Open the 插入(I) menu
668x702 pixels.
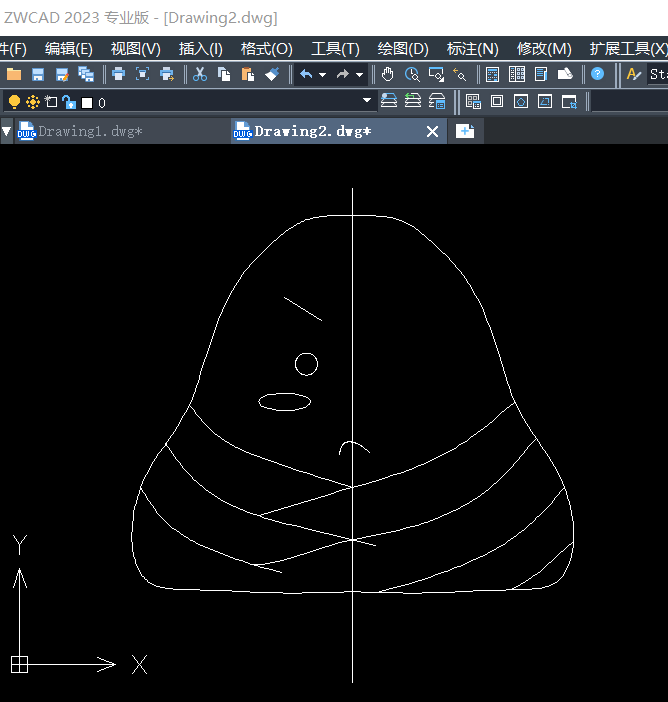pyautogui.click(x=201, y=49)
